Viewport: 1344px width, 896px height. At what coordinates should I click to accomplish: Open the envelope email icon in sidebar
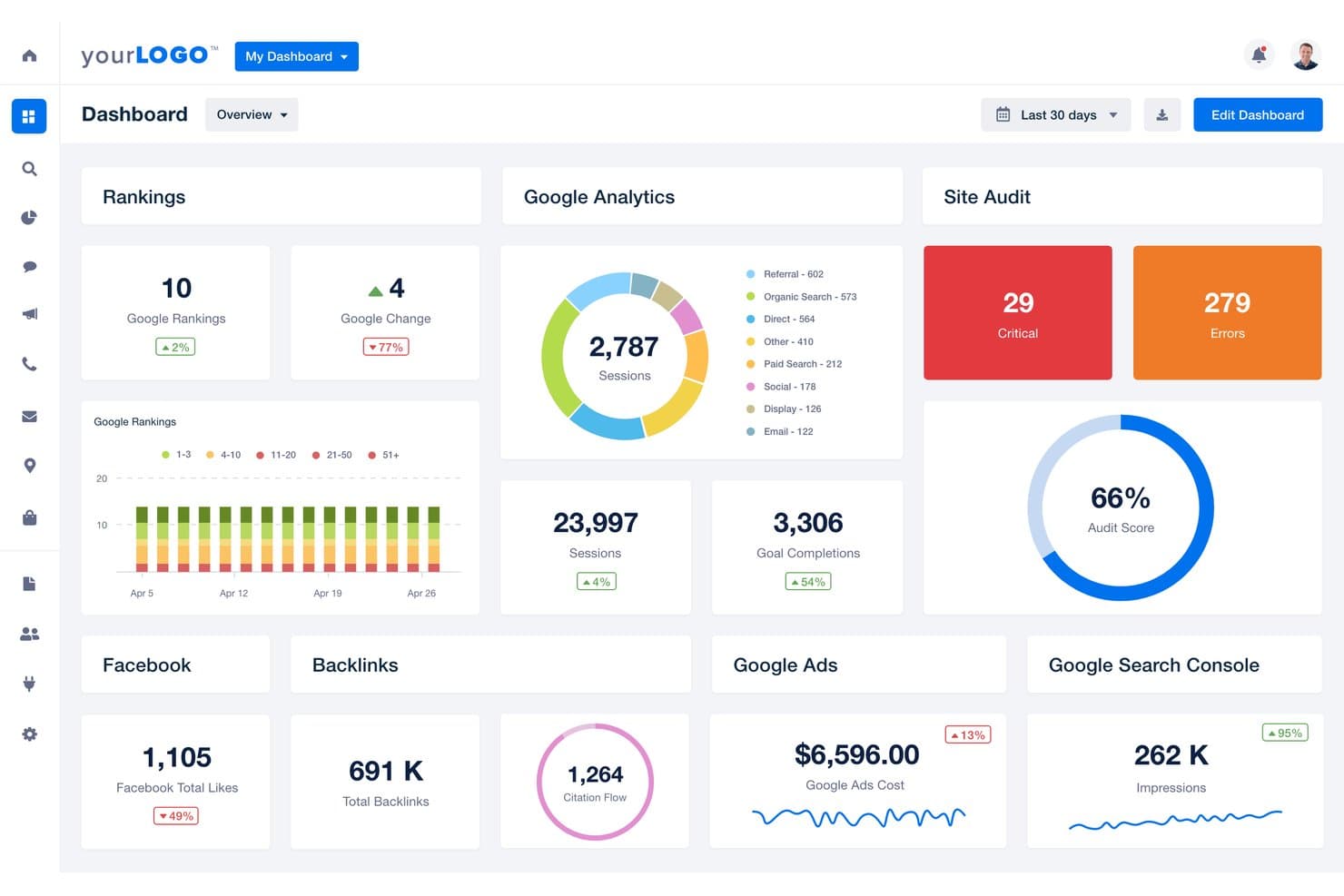coord(29,417)
